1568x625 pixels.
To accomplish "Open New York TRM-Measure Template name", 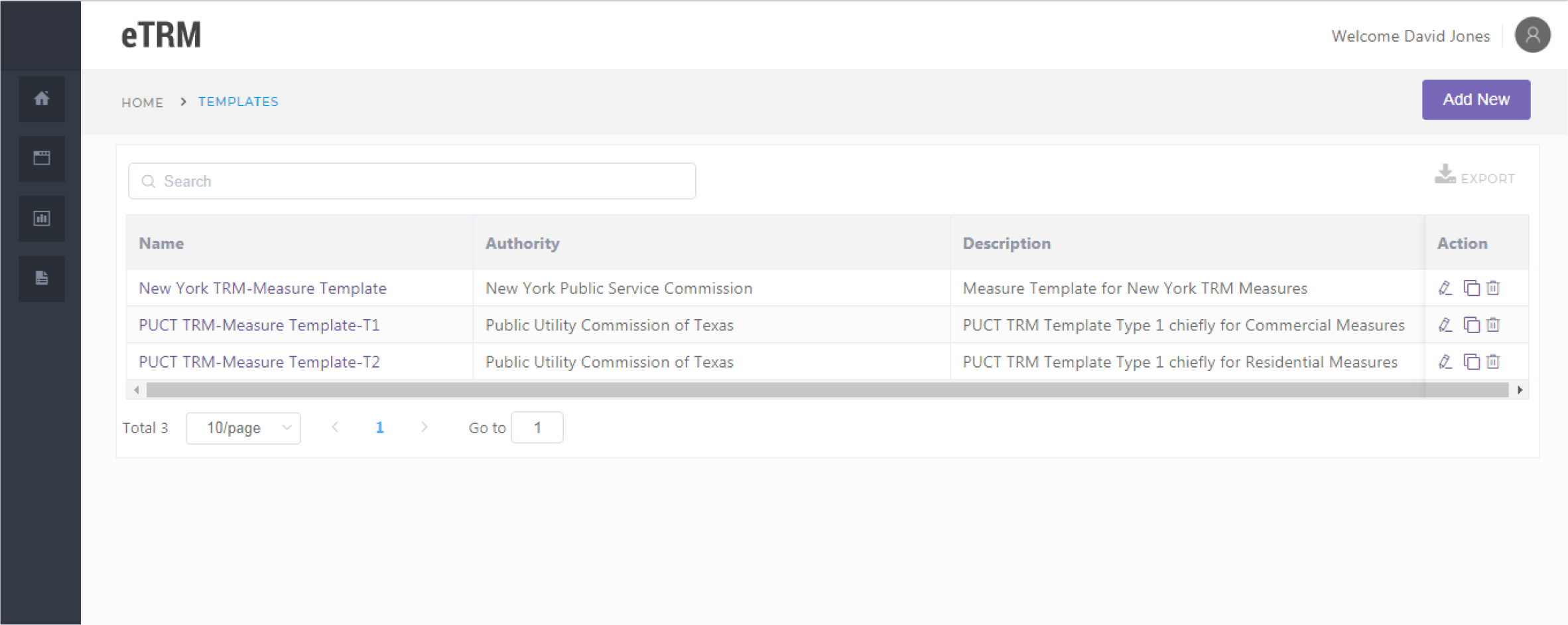I will [x=263, y=288].
